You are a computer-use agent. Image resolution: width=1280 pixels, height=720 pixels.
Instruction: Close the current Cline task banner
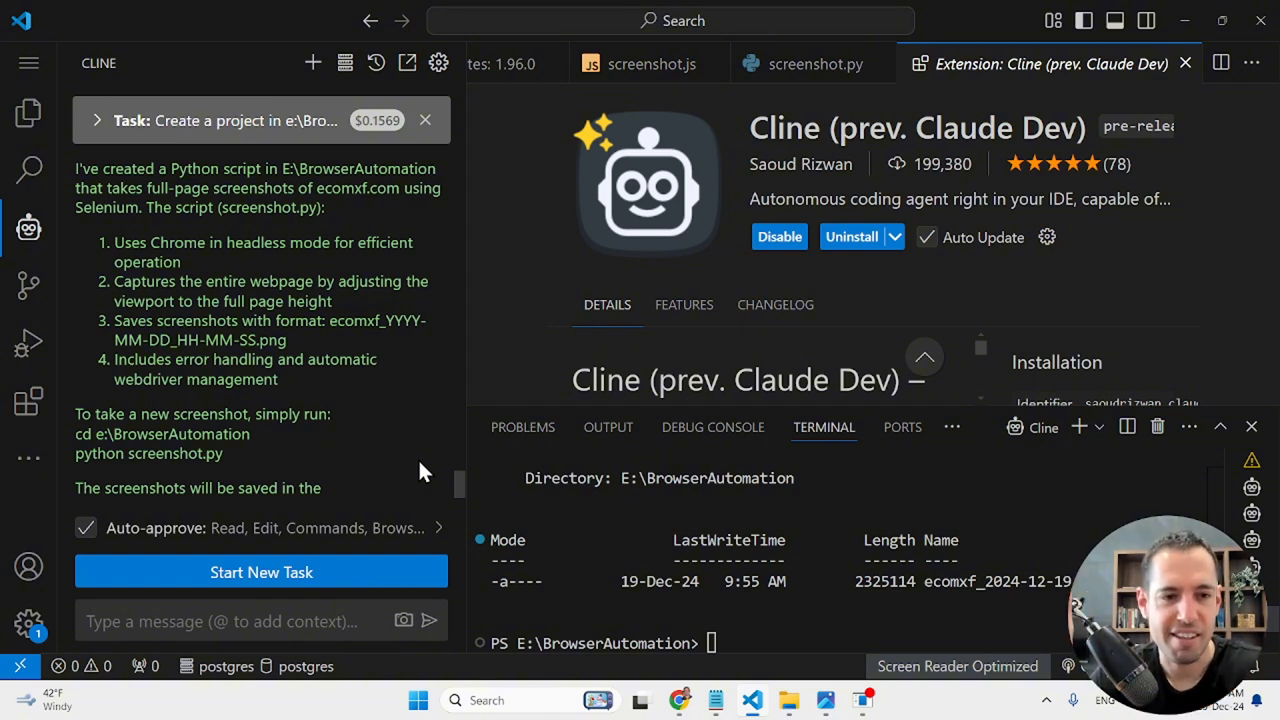[425, 120]
